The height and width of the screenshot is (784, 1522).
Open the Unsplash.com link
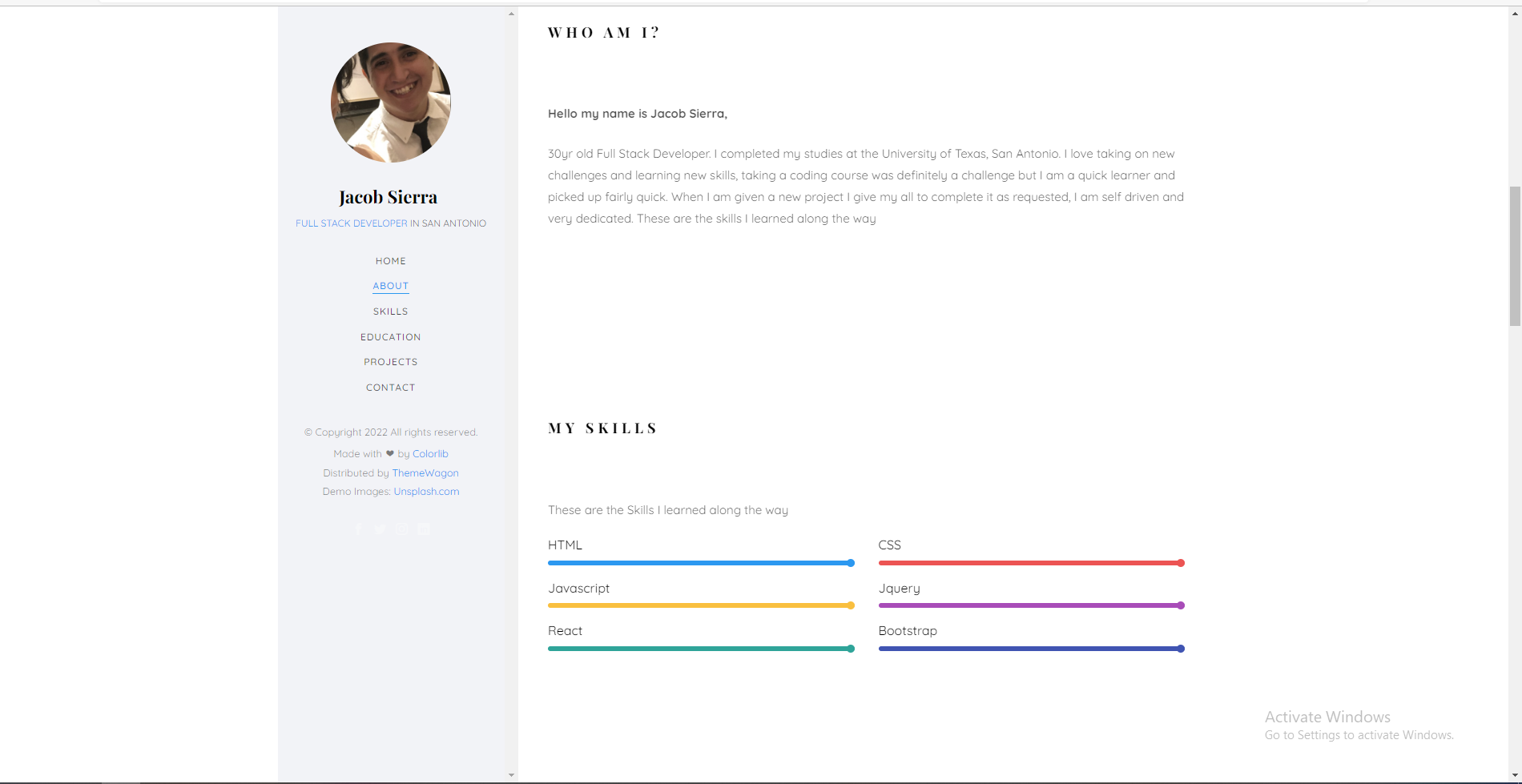pyautogui.click(x=426, y=491)
